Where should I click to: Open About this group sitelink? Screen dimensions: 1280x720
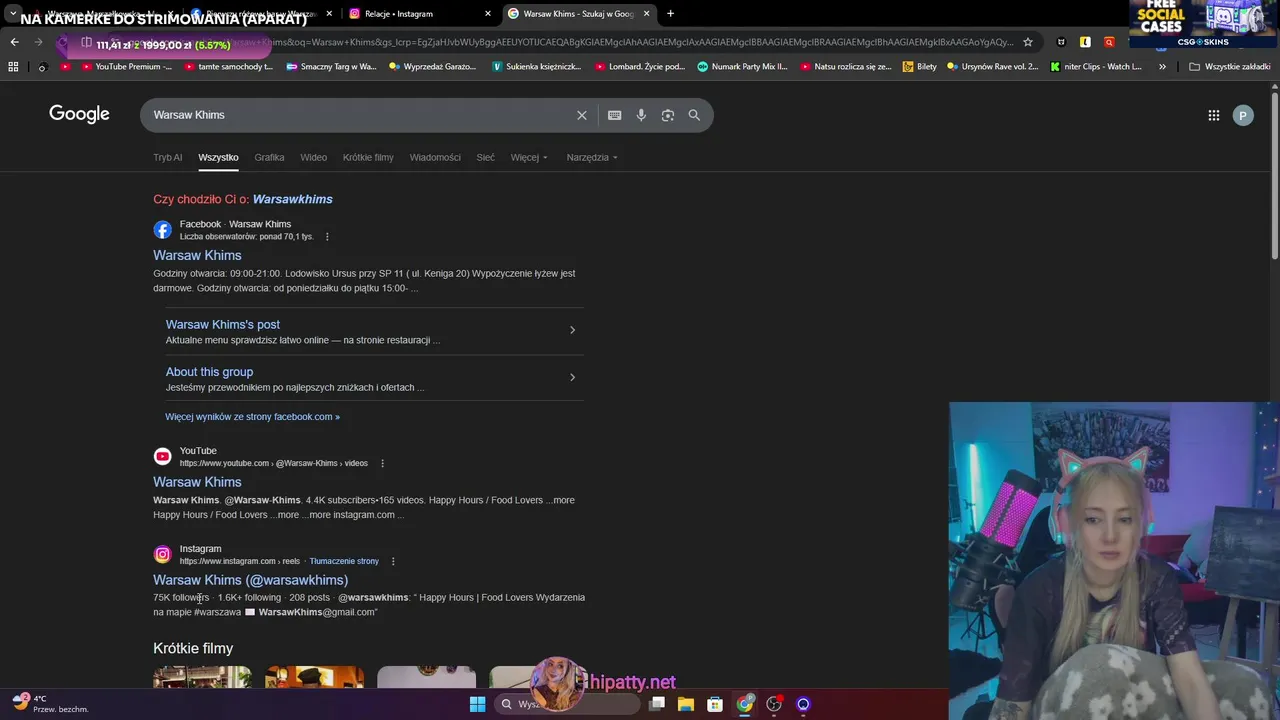(x=209, y=372)
